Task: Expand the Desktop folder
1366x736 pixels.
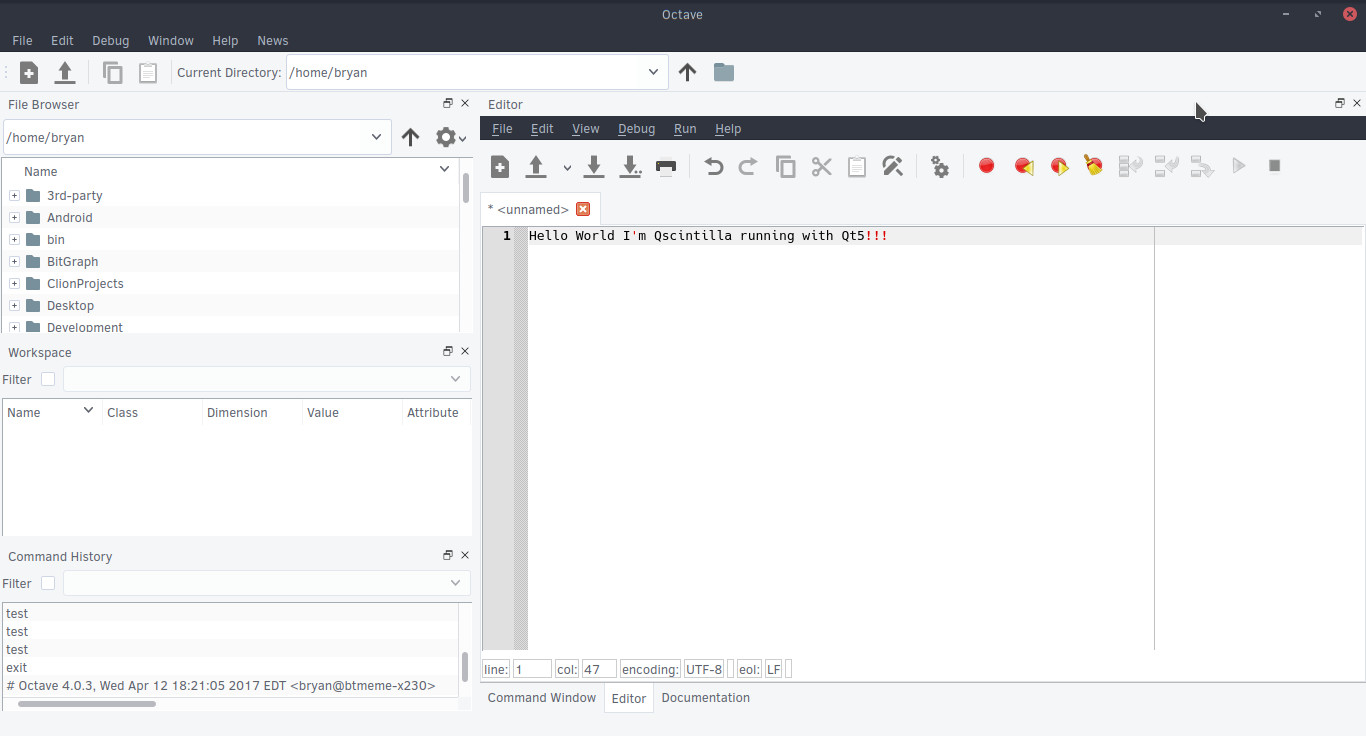Action: click(x=14, y=306)
